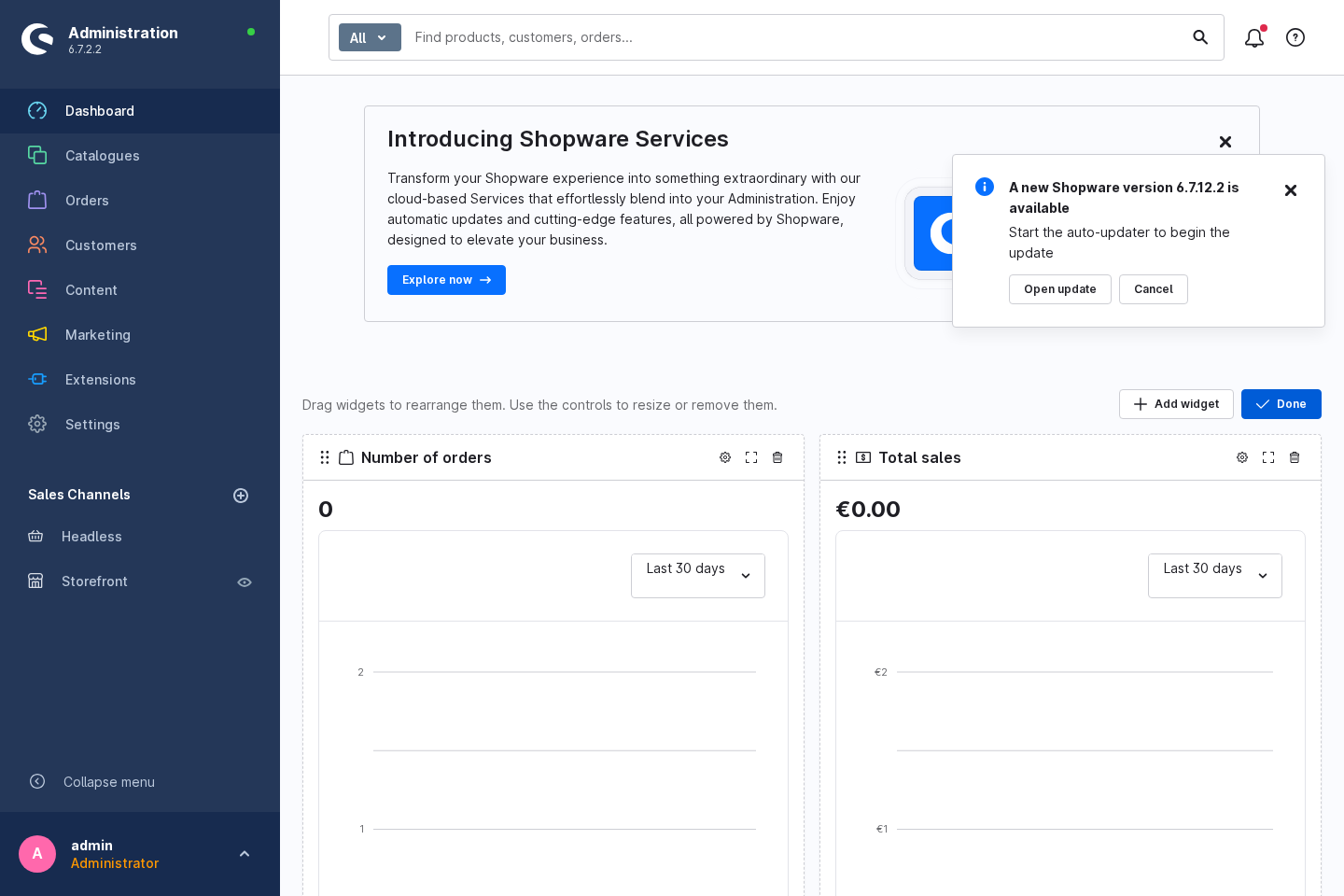This screenshot has width=1344, height=896.
Task: Close the Shopware Services banner
Action: (1225, 142)
